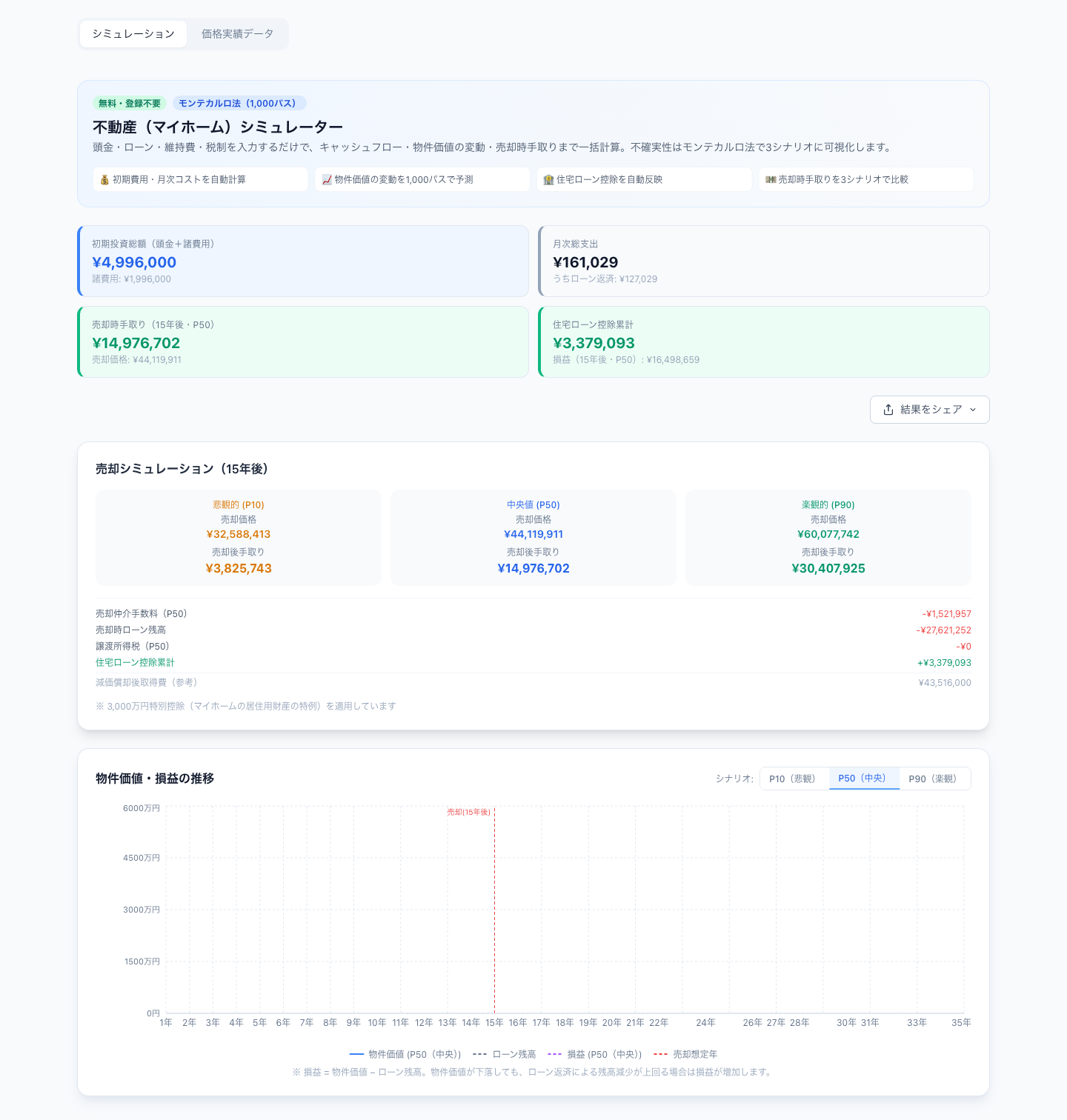Click the ¥3,825,743 P10 net proceeds value
This screenshot has height=1120, width=1067.
(239, 569)
